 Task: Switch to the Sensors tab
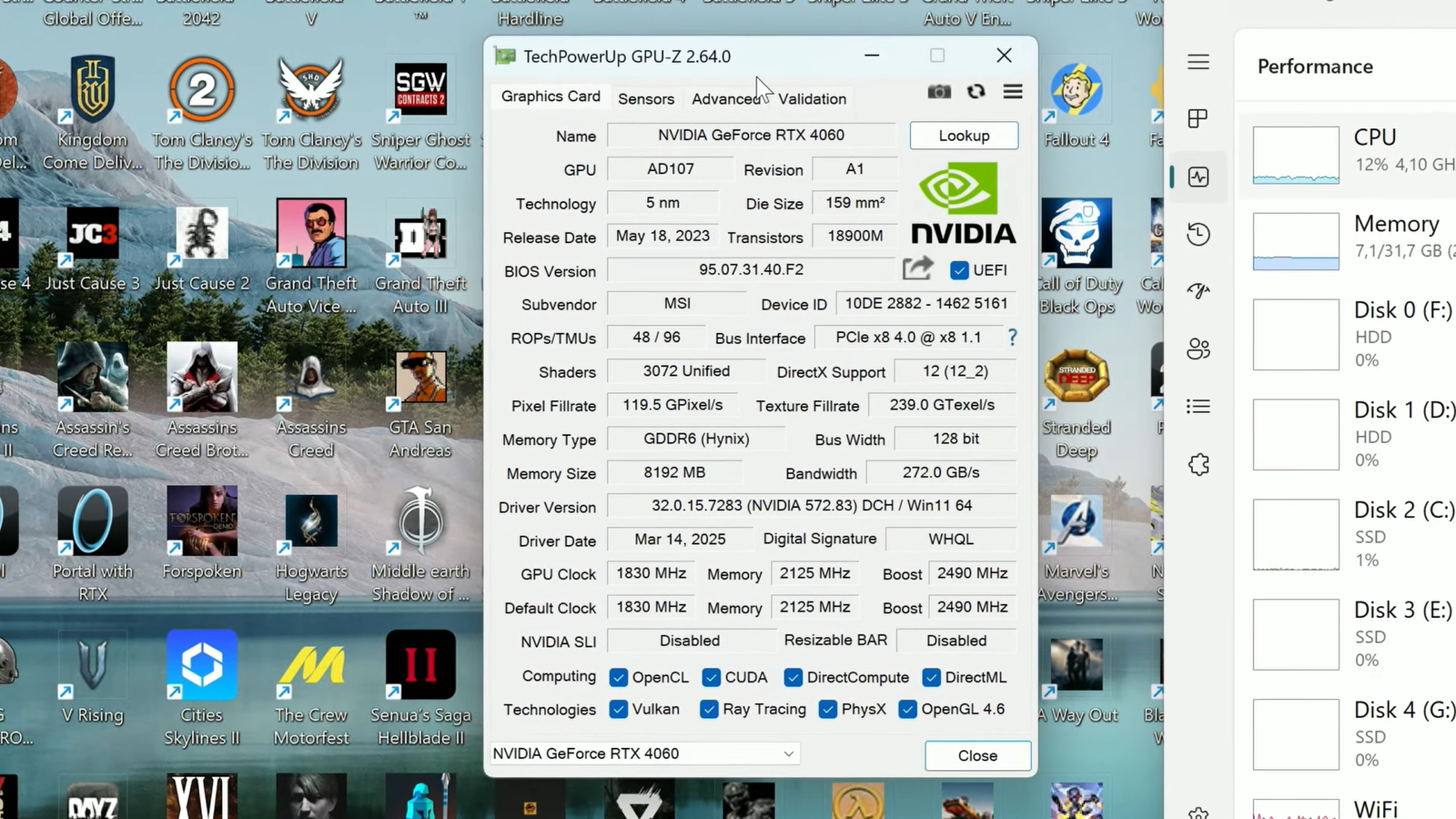pyautogui.click(x=646, y=98)
